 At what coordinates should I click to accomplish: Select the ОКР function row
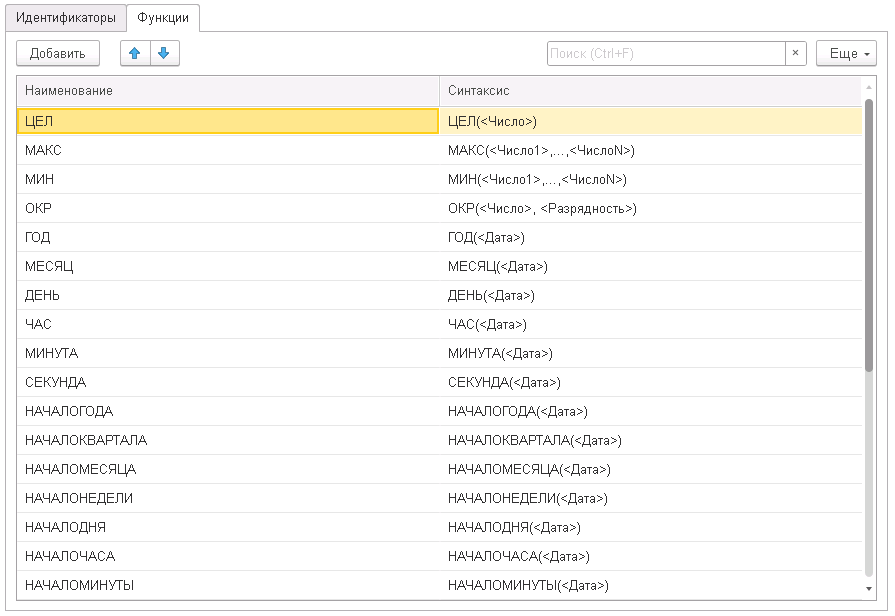tap(228, 208)
